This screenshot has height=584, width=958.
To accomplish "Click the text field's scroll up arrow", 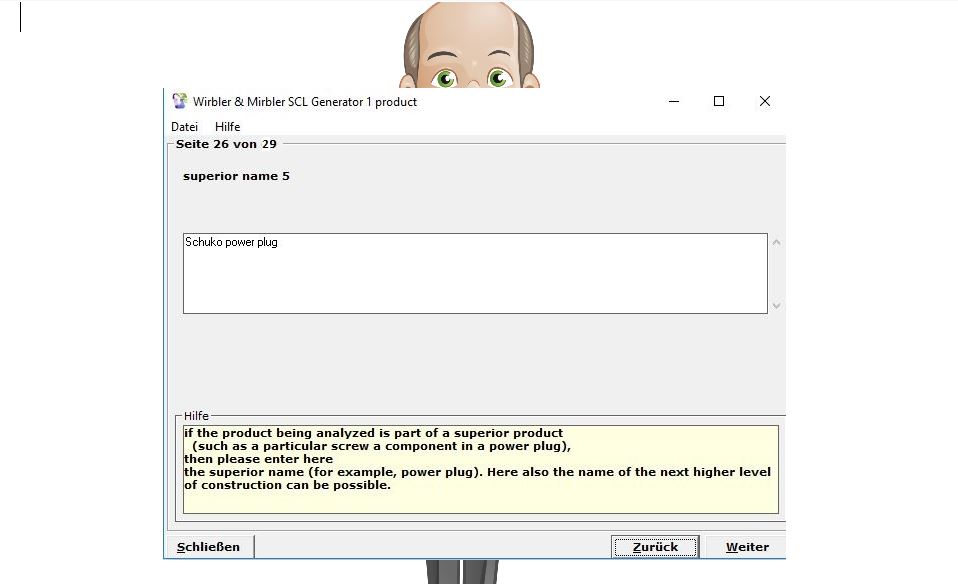I will tap(776, 242).
